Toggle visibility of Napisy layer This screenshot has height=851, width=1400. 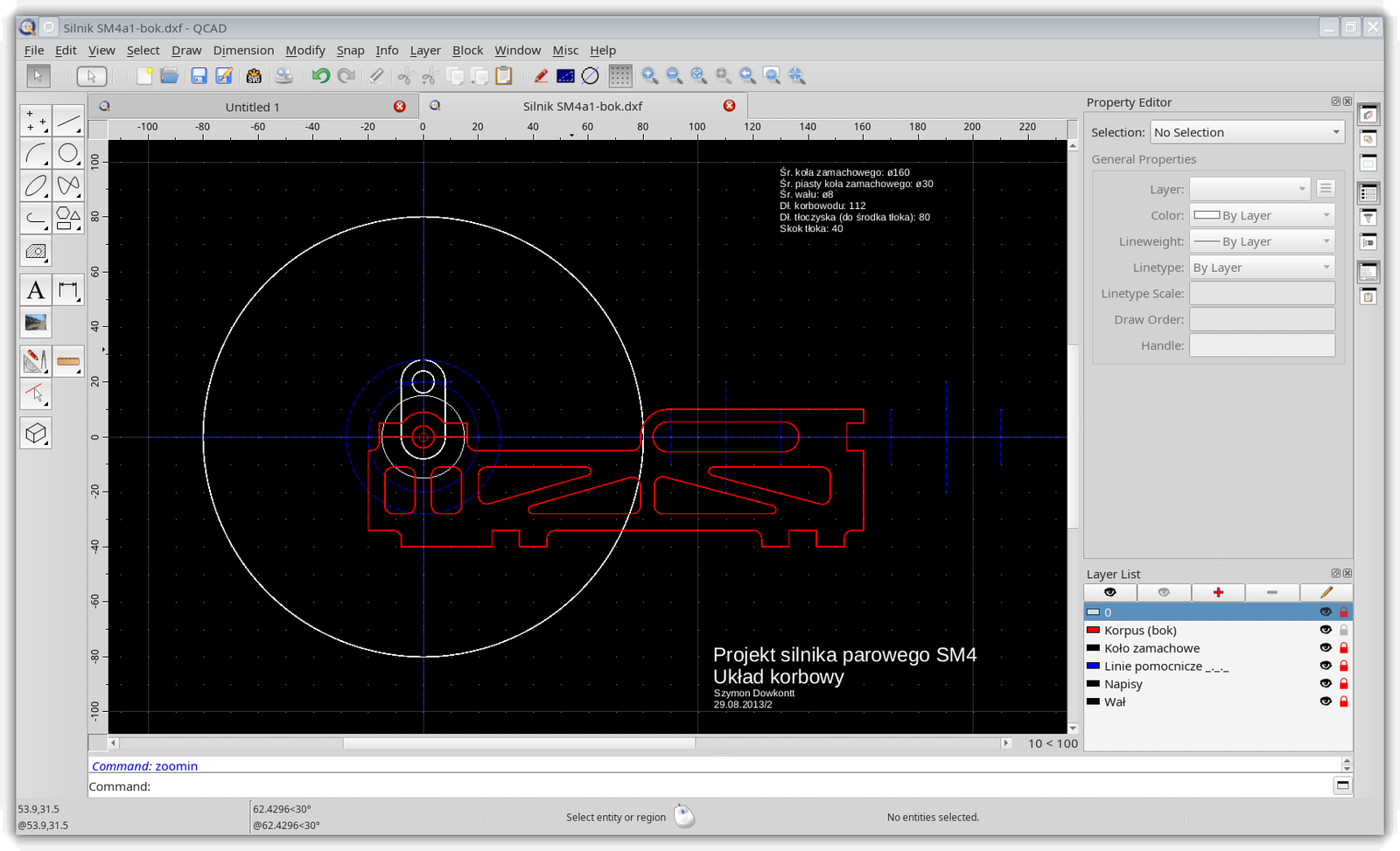coord(1325,684)
